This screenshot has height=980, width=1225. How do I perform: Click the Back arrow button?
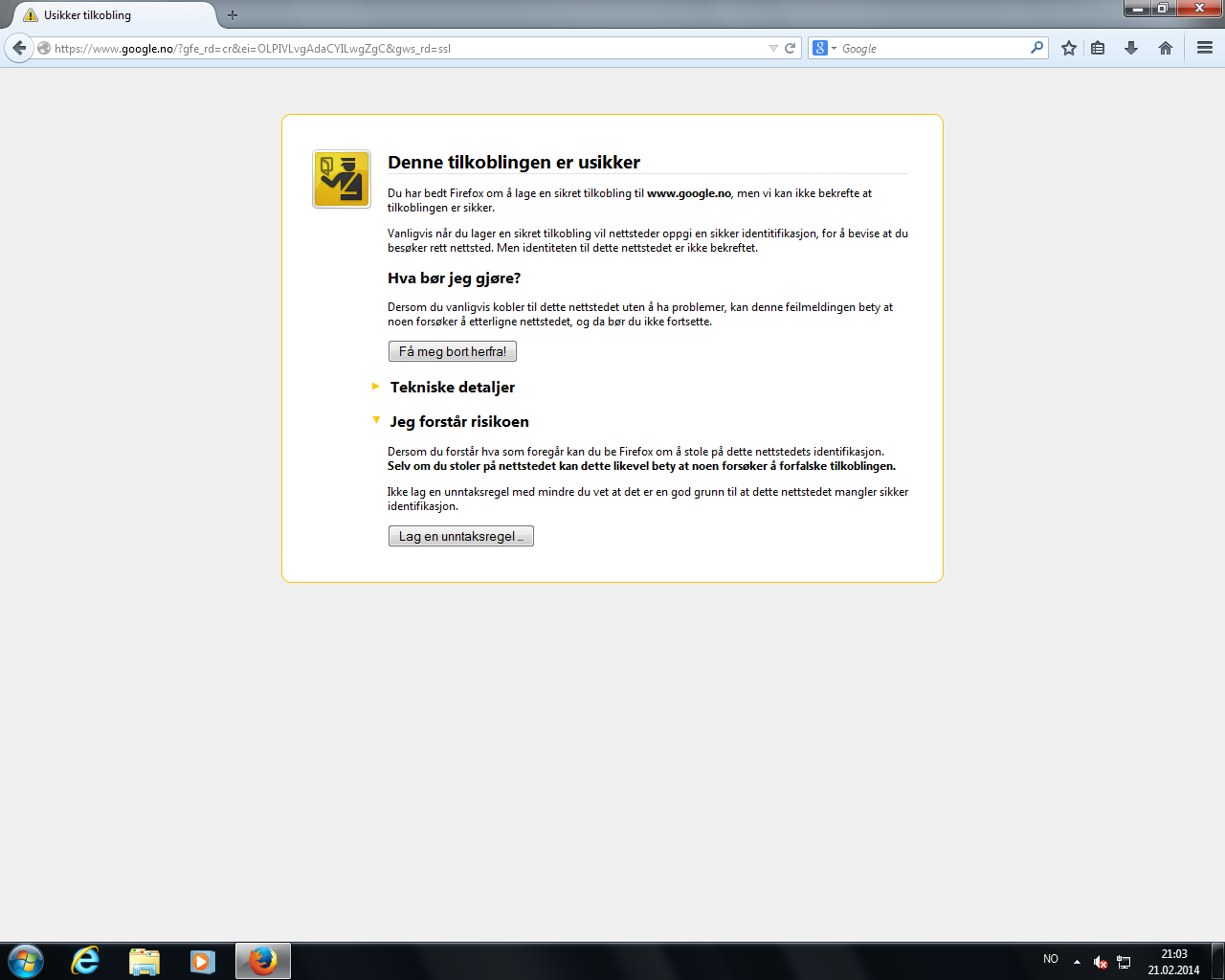tap(19, 48)
